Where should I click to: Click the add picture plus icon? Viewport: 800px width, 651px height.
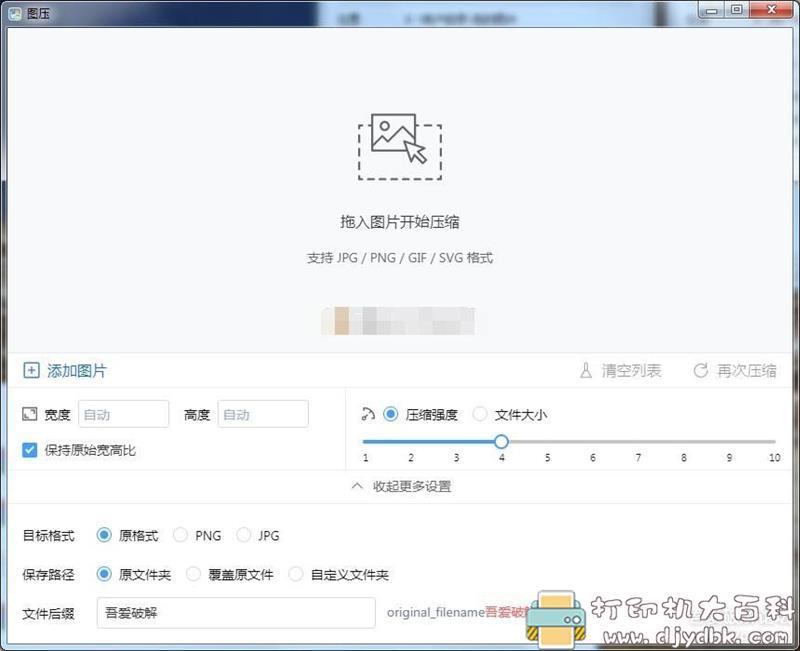click(31, 370)
